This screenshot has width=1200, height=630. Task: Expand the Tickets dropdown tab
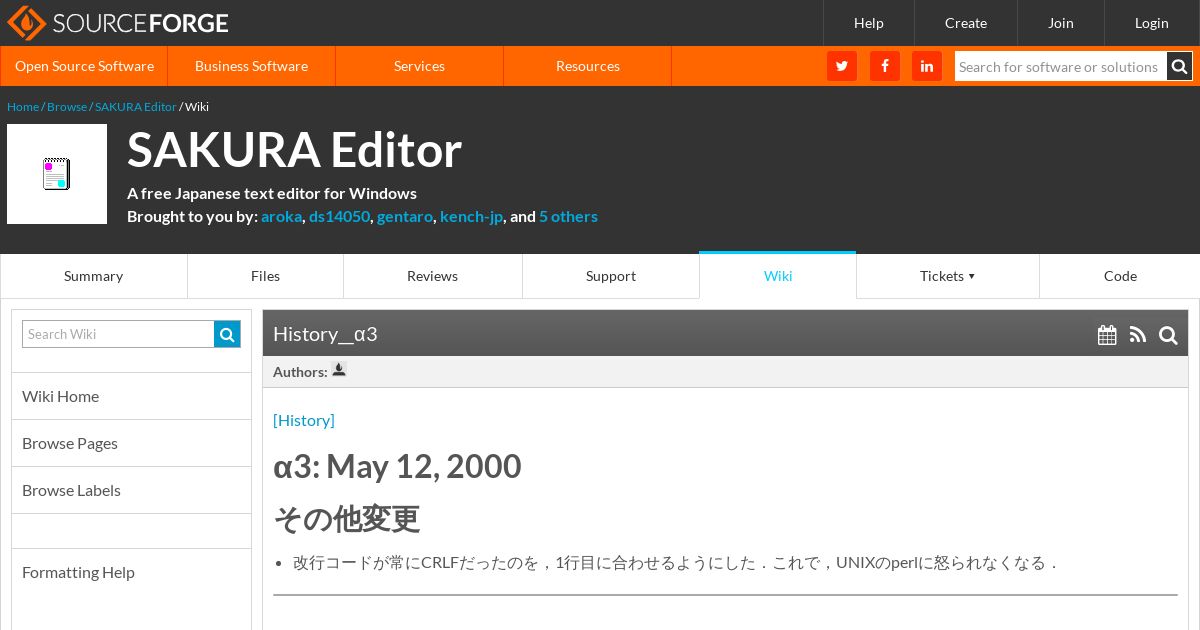948,276
